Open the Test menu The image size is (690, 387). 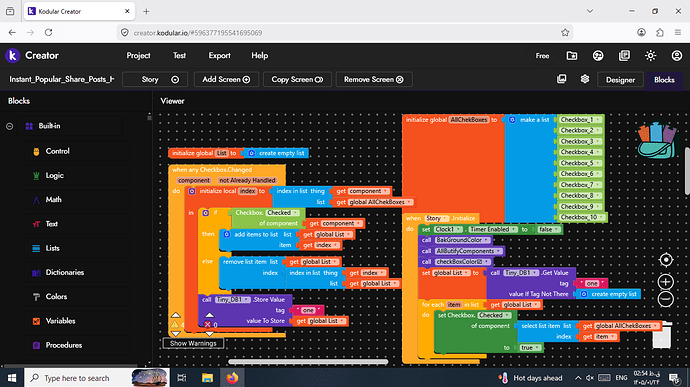tap(179, 55)
